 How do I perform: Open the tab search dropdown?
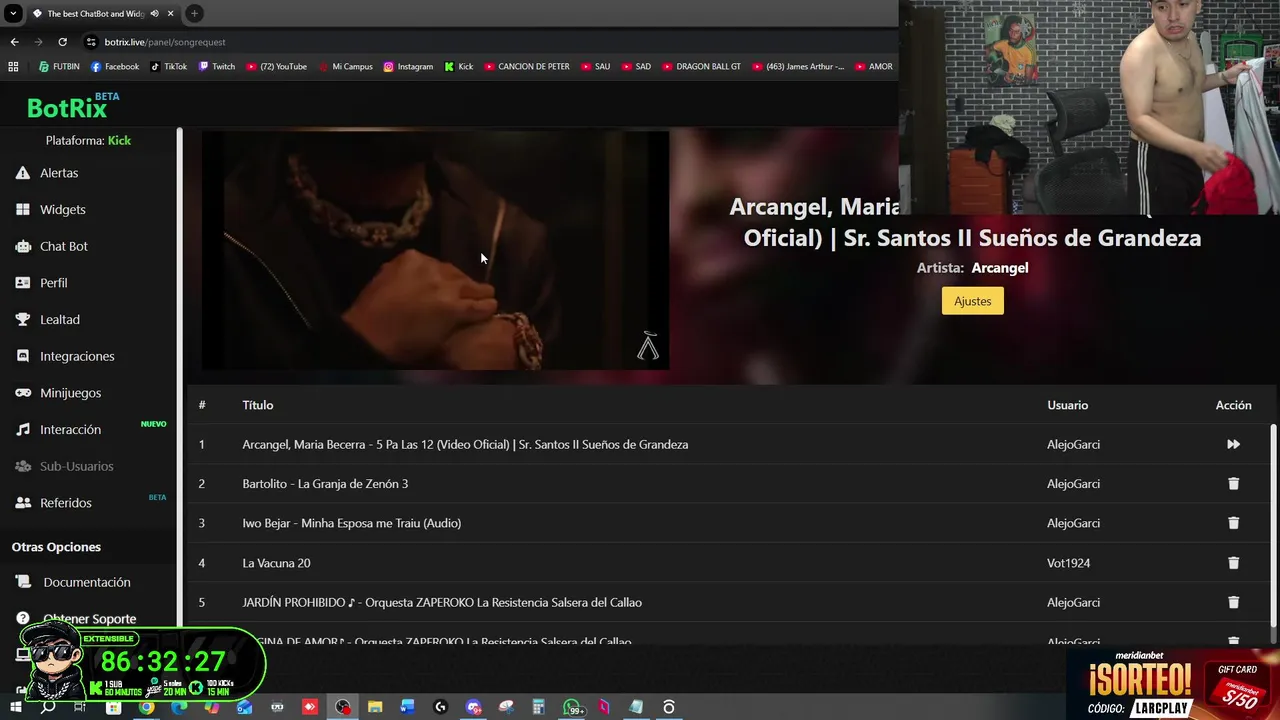(x=13, y=14)
